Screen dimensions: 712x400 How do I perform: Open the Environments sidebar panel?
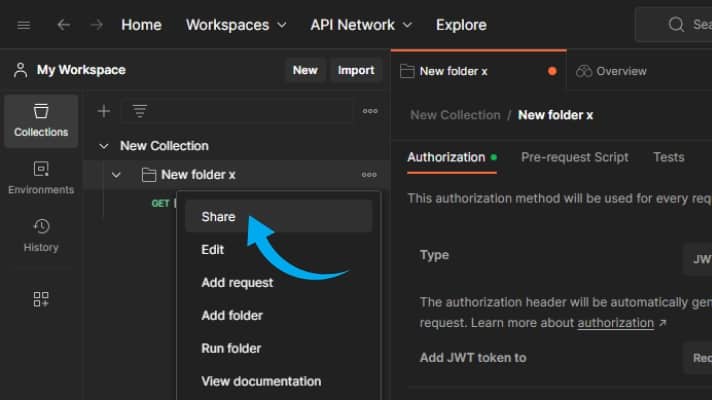pyautogui.click(x=41, y=178)
